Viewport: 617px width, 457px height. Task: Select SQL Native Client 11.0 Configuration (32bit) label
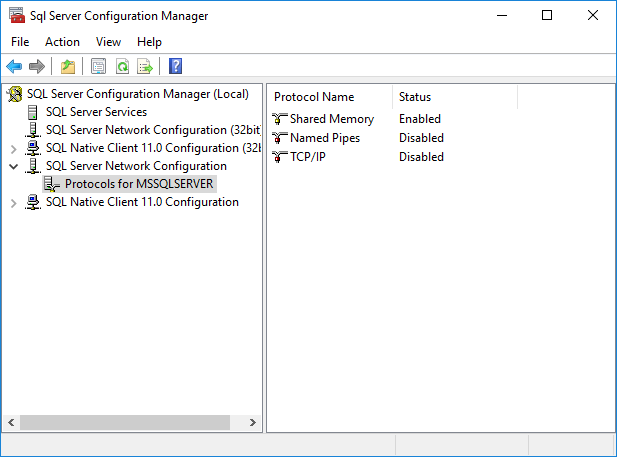[x=153, y=148]
